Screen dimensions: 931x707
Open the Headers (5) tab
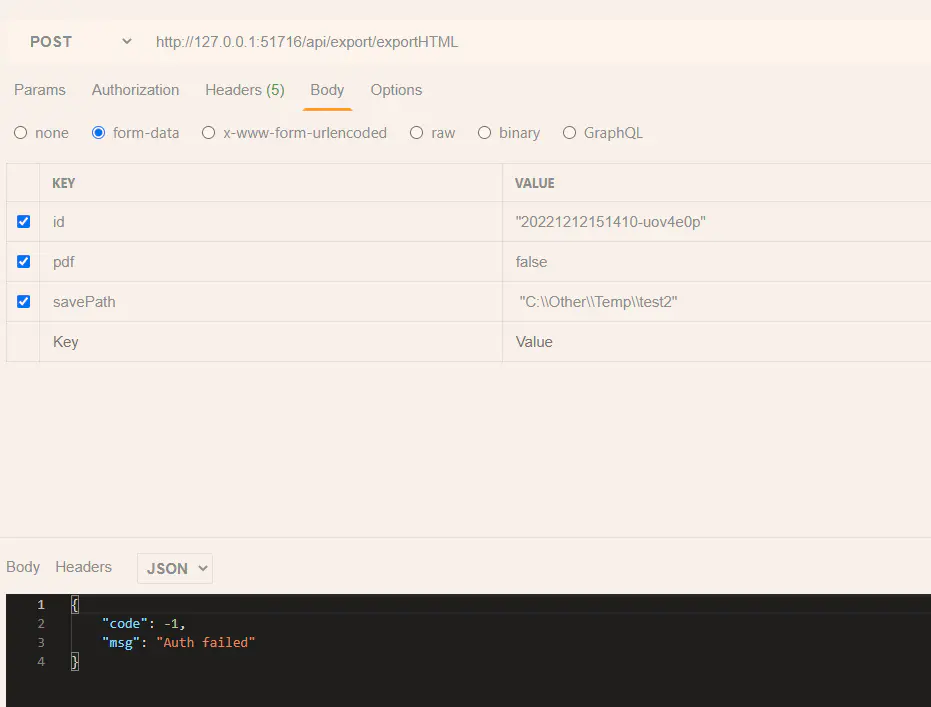(x=244, y=90)
